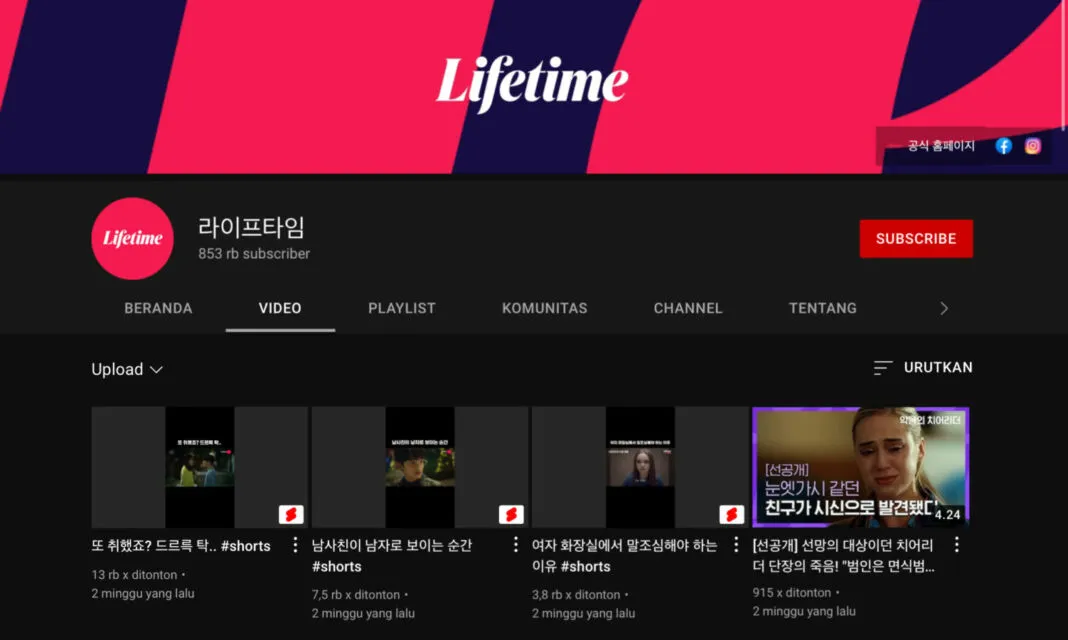1068x640 pixels.
Task: Go to the KOMUNITAS tab
Action: pos(544,308)
